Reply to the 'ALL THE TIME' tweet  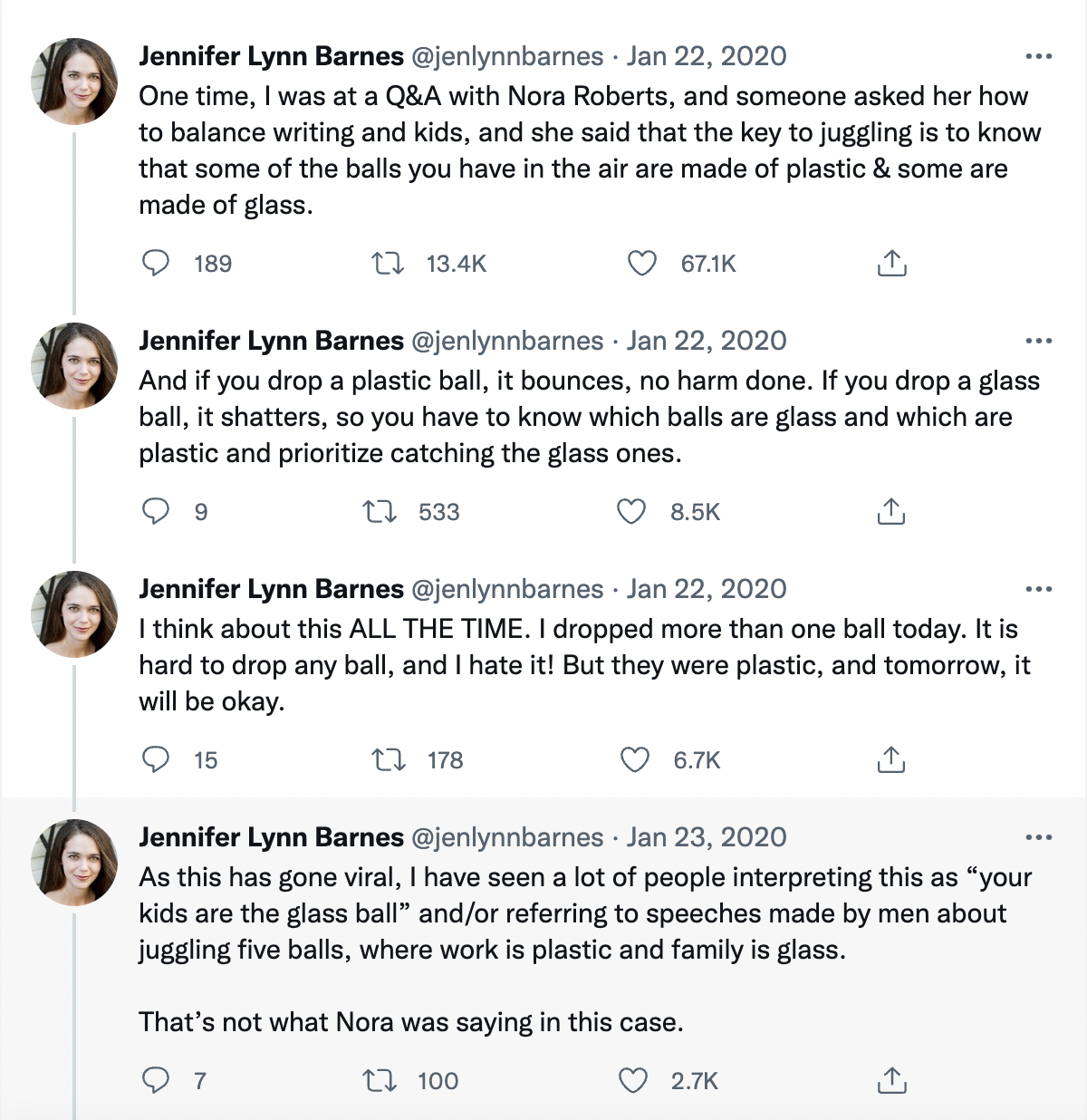tap(157, 759)
